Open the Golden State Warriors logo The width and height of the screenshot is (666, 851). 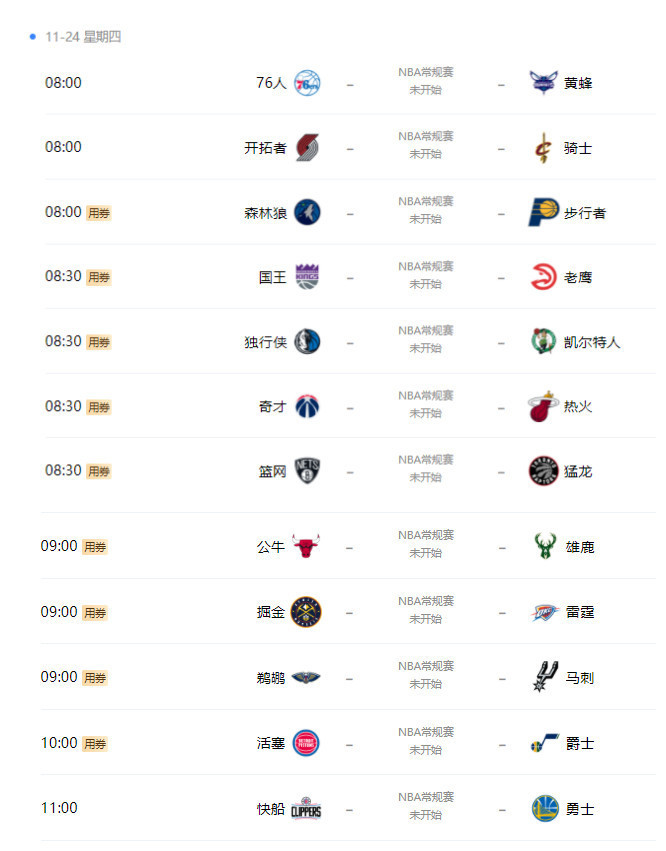point(545,808)
